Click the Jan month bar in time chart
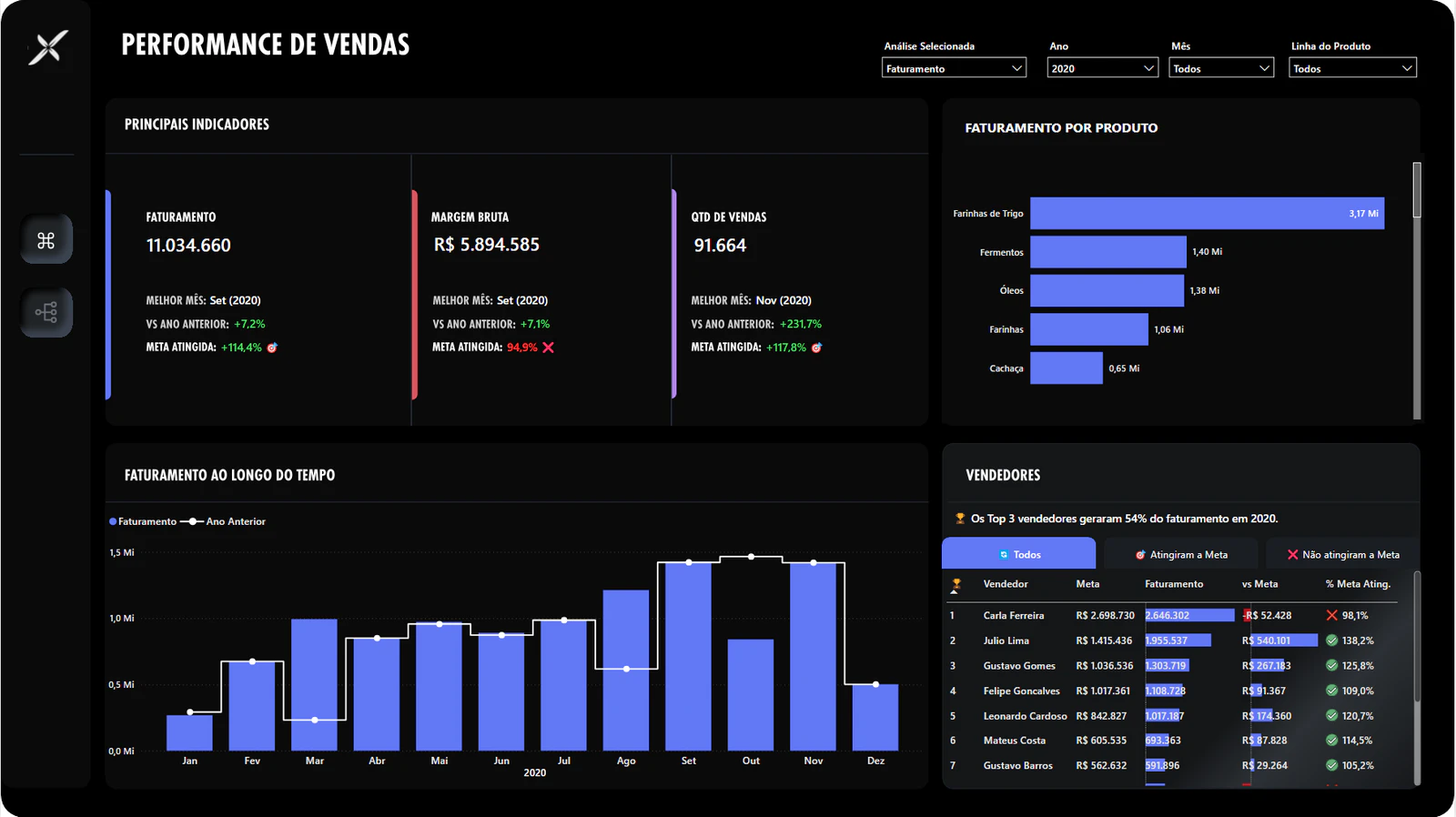Screen dimensions: 1456x817 [189, 732]
